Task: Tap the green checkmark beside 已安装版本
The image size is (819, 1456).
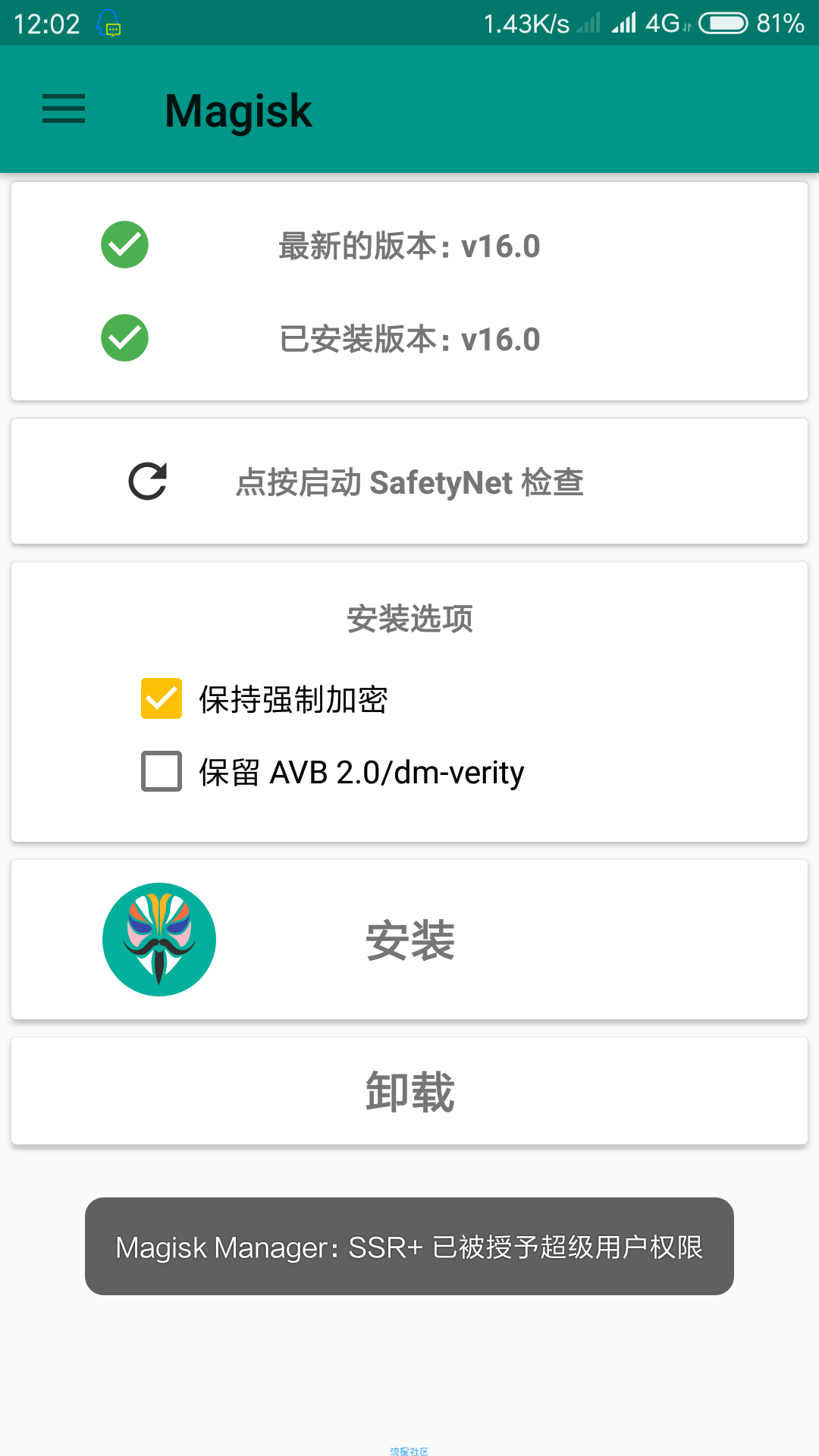Action: coord(124,337)
